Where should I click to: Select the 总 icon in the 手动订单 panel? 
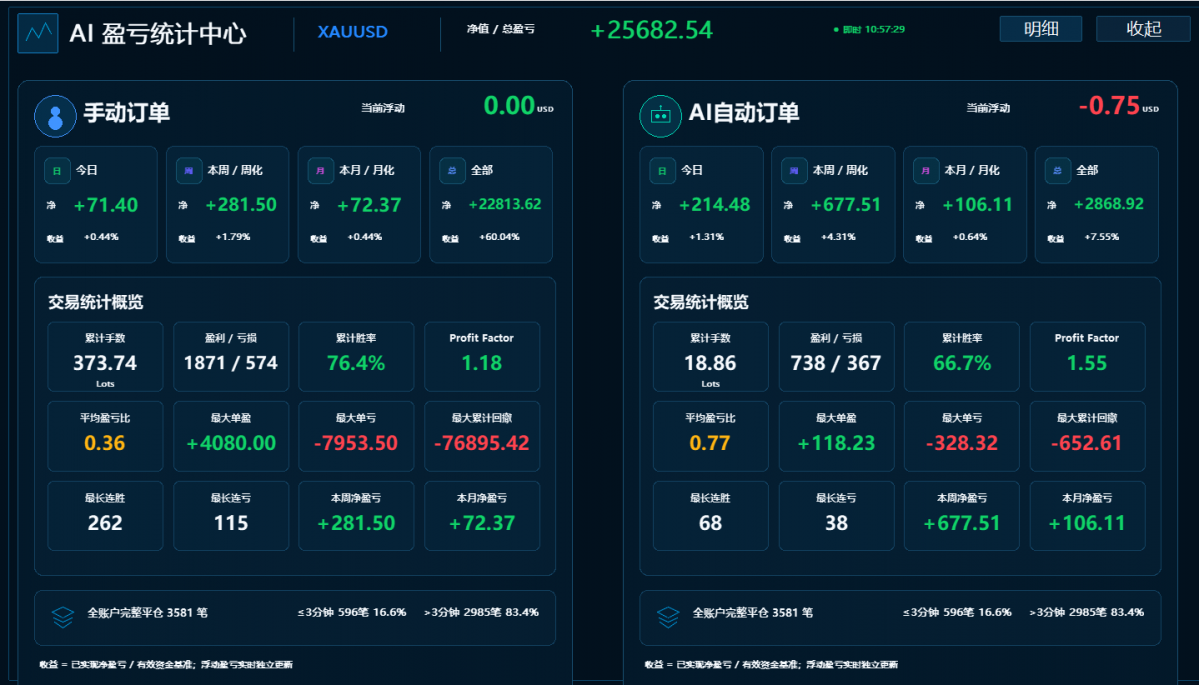coord(452,170)
